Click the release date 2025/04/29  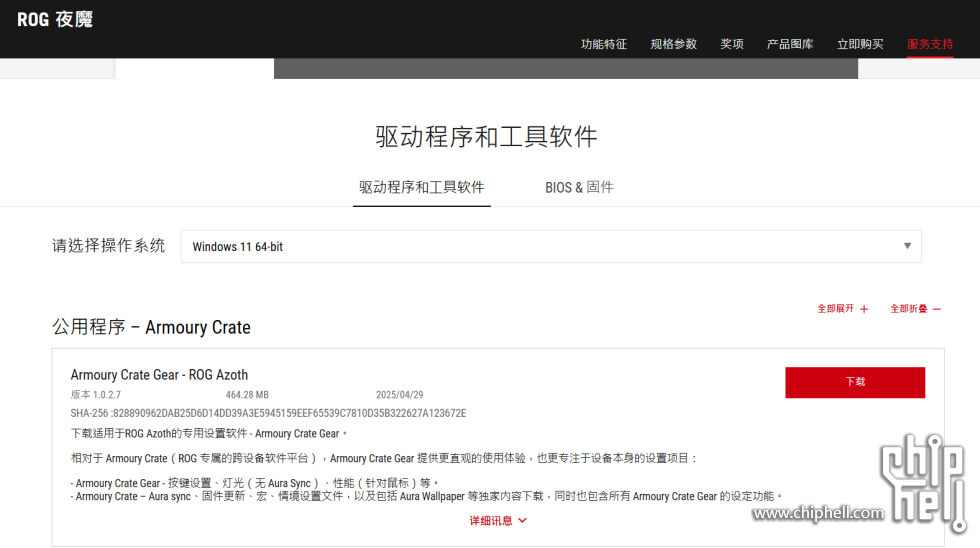point(399,395)
